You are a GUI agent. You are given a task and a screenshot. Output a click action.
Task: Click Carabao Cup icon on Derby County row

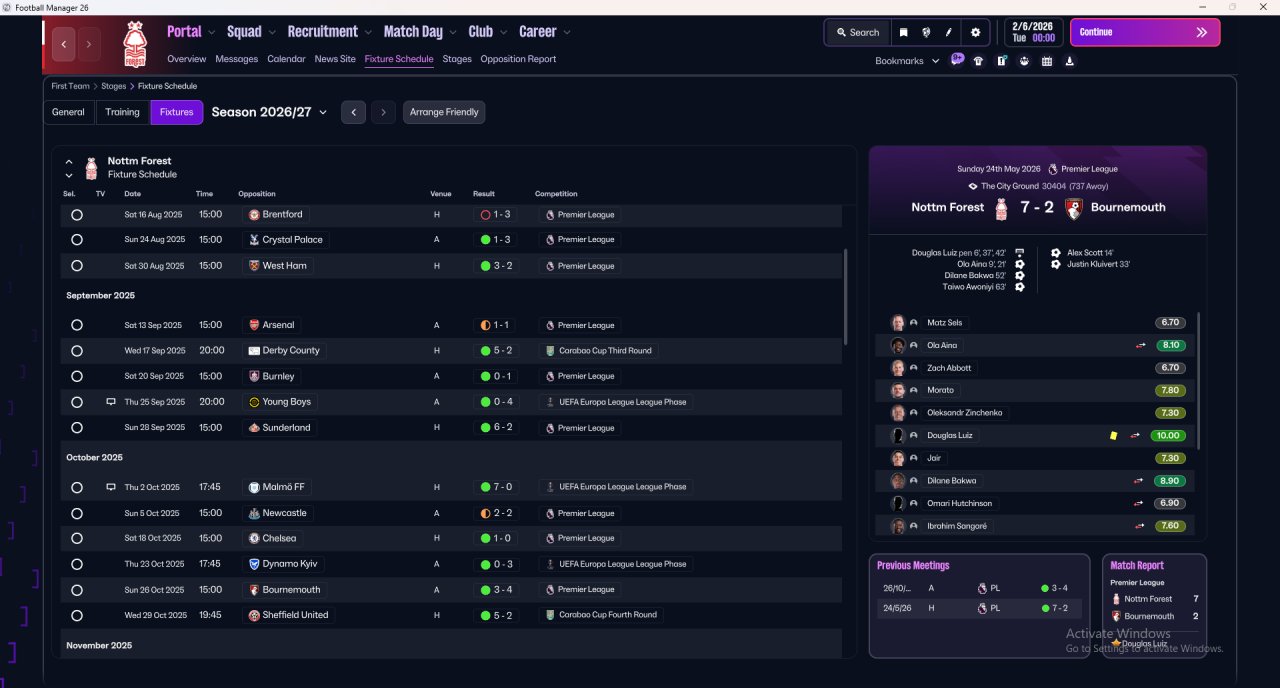(x=550, y=351)
